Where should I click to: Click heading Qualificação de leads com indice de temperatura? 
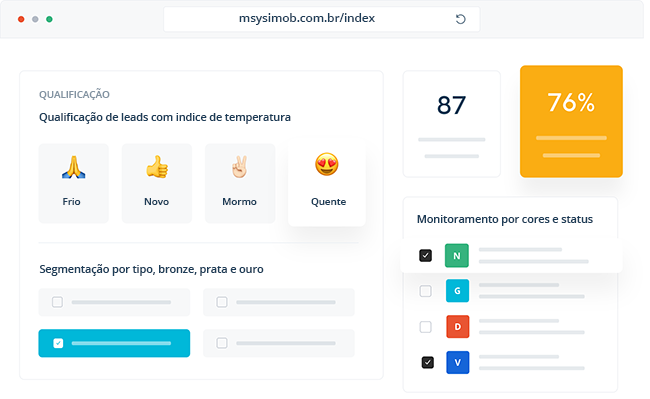pos(165,117)
